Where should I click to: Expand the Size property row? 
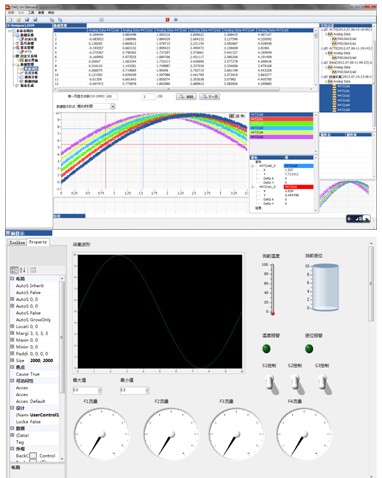(x=12, y=360)
